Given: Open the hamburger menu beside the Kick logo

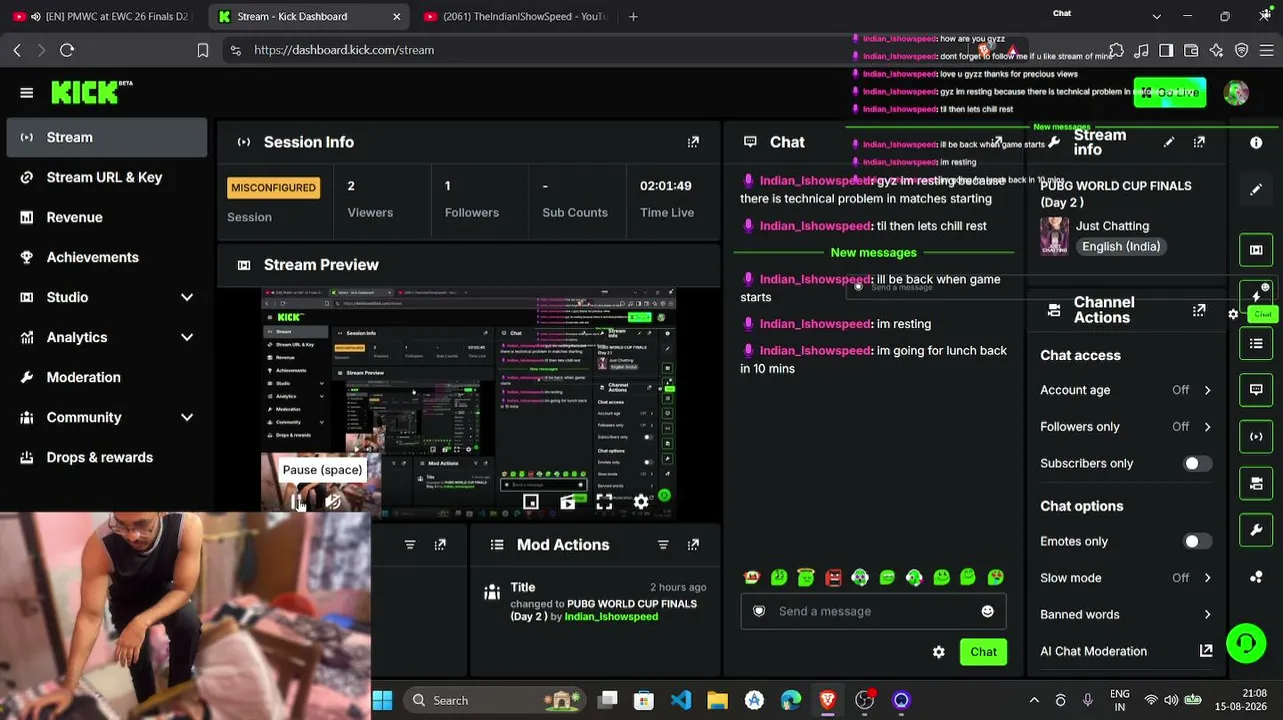Looking at the screenshot, I should [x=27, y=93].
